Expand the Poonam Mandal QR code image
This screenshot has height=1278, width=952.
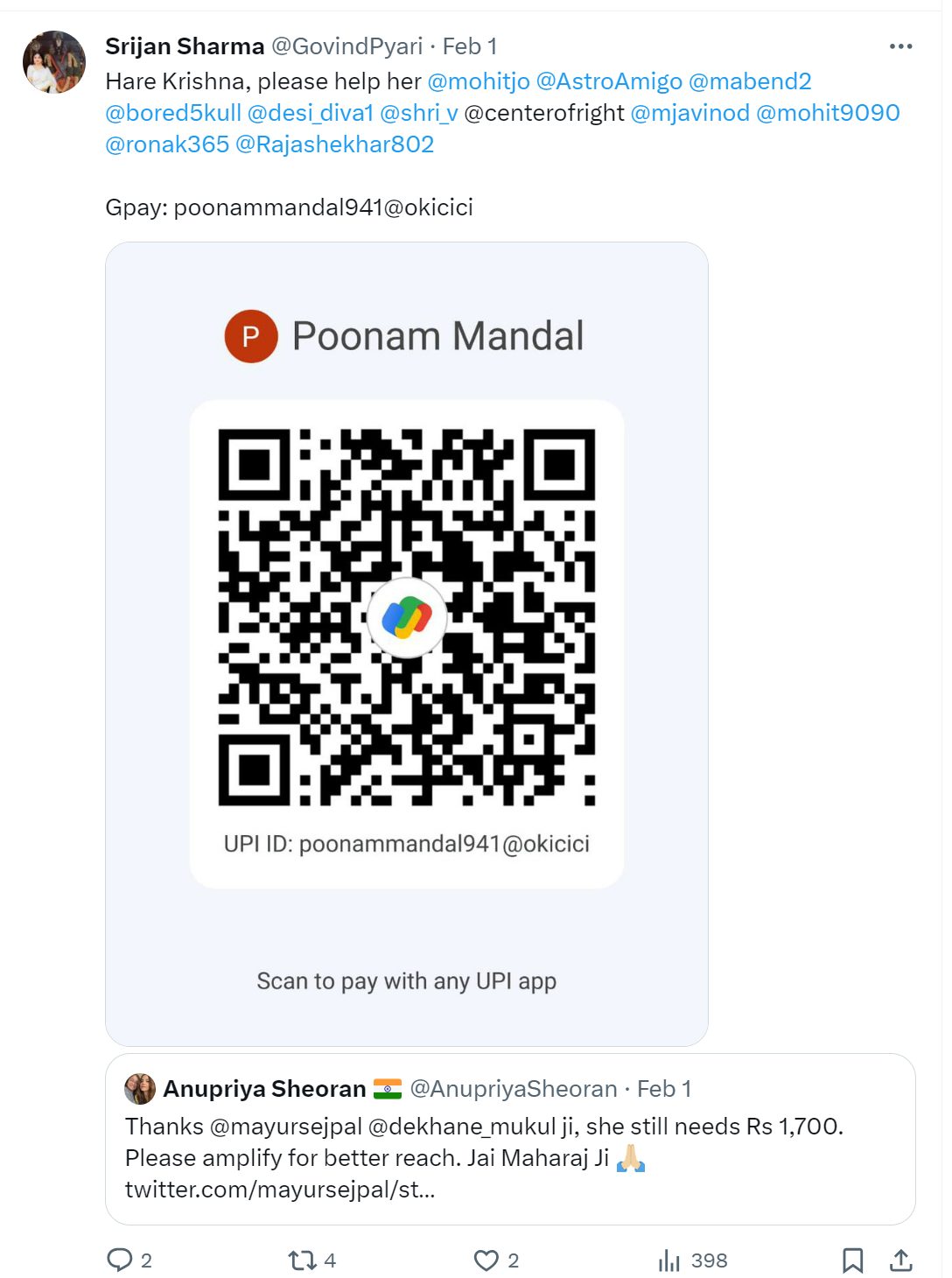tap(407, 644)
